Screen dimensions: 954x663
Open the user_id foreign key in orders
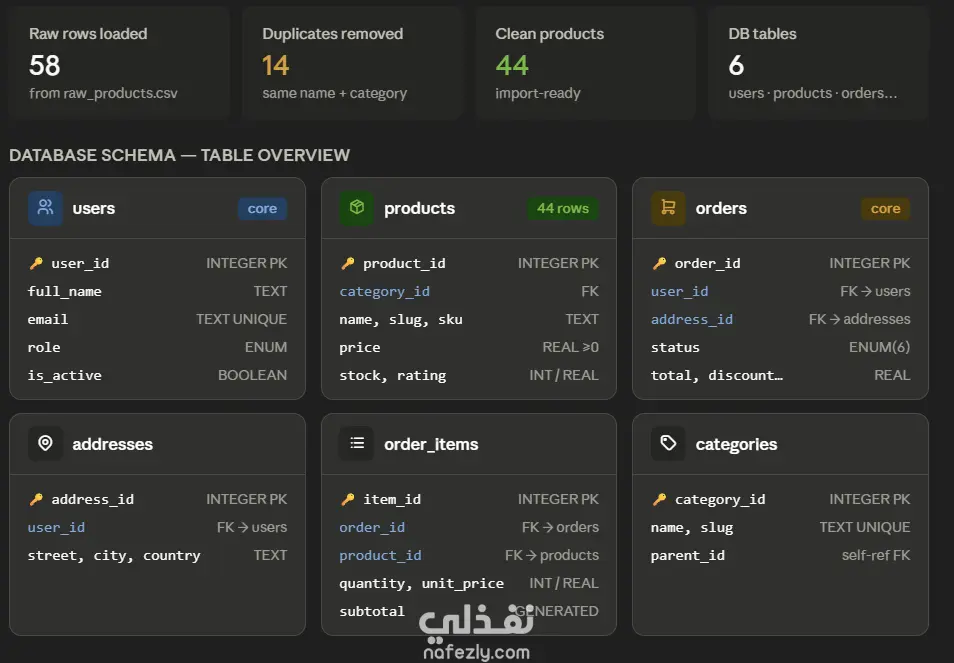pos(680,291)
